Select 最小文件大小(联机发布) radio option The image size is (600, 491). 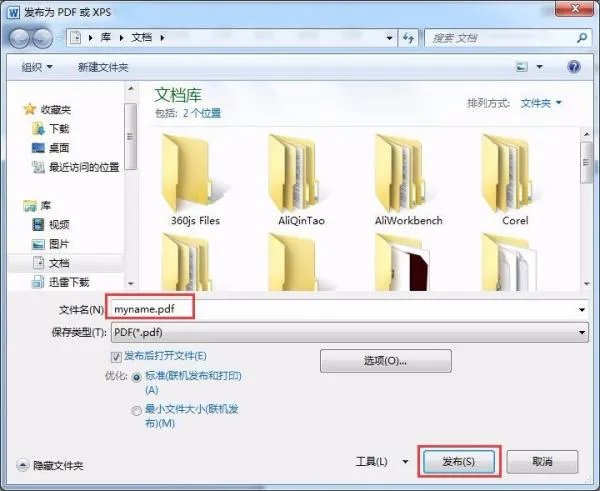(136, 411)
